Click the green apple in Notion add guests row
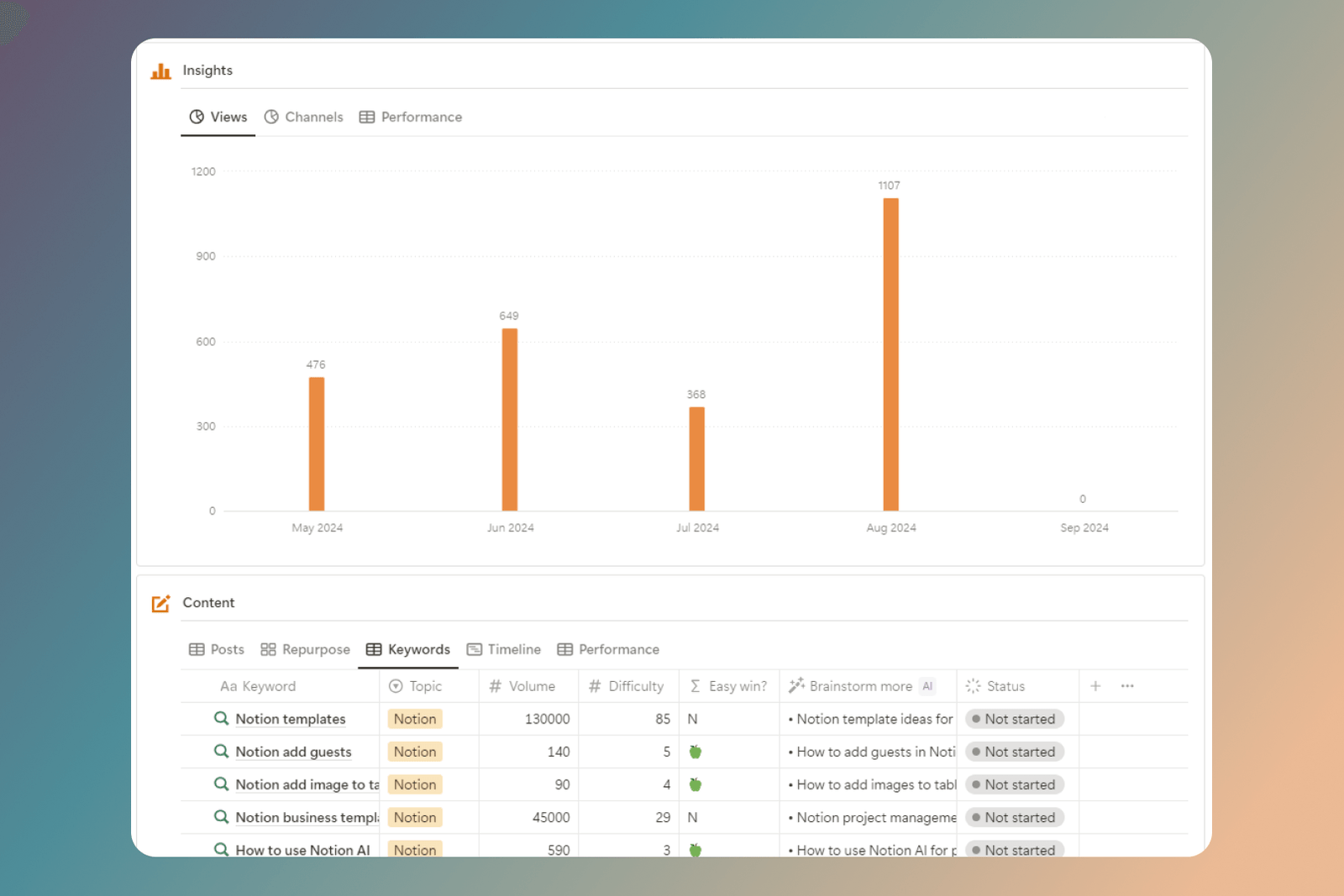 point(696,752)
